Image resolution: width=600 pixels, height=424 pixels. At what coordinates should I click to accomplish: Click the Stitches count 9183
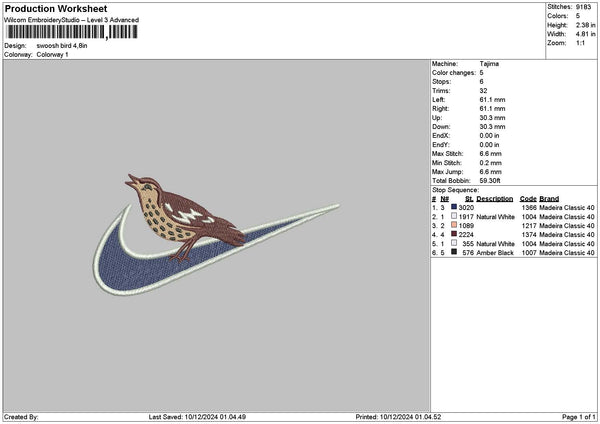(x=583, y=7)
